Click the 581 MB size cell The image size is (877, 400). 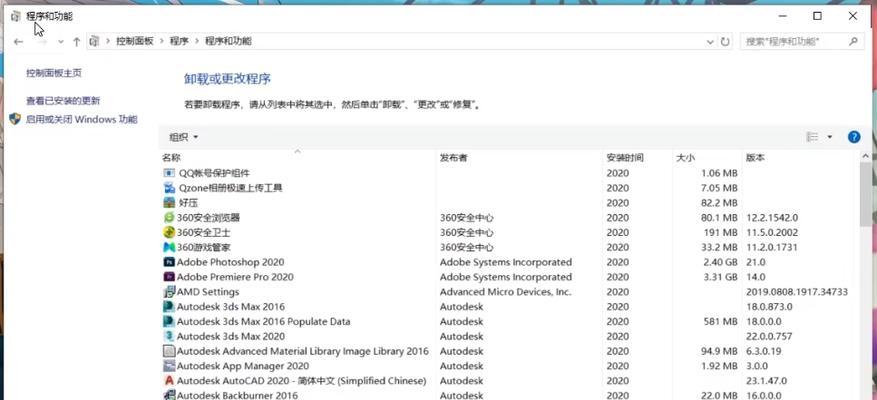pyautogui.click(x=720, y=322)
